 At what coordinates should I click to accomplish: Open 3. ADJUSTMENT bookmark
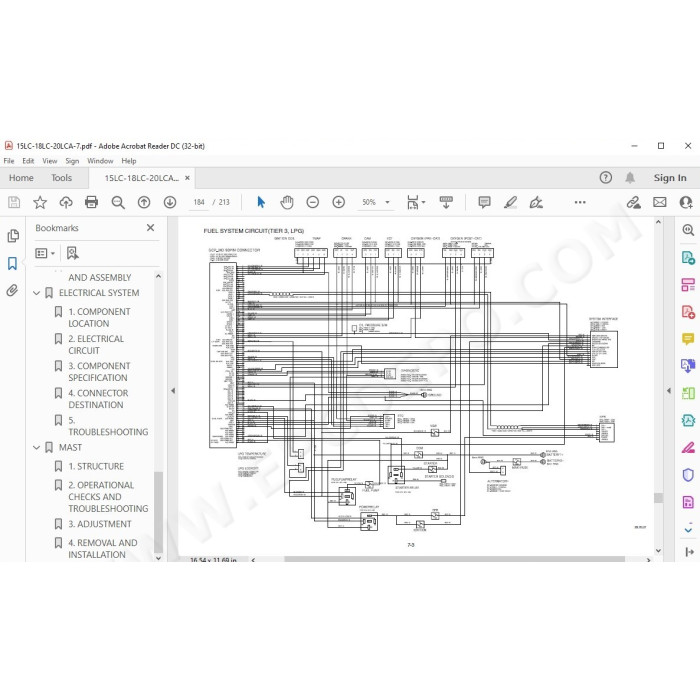[x=100, y=524]
